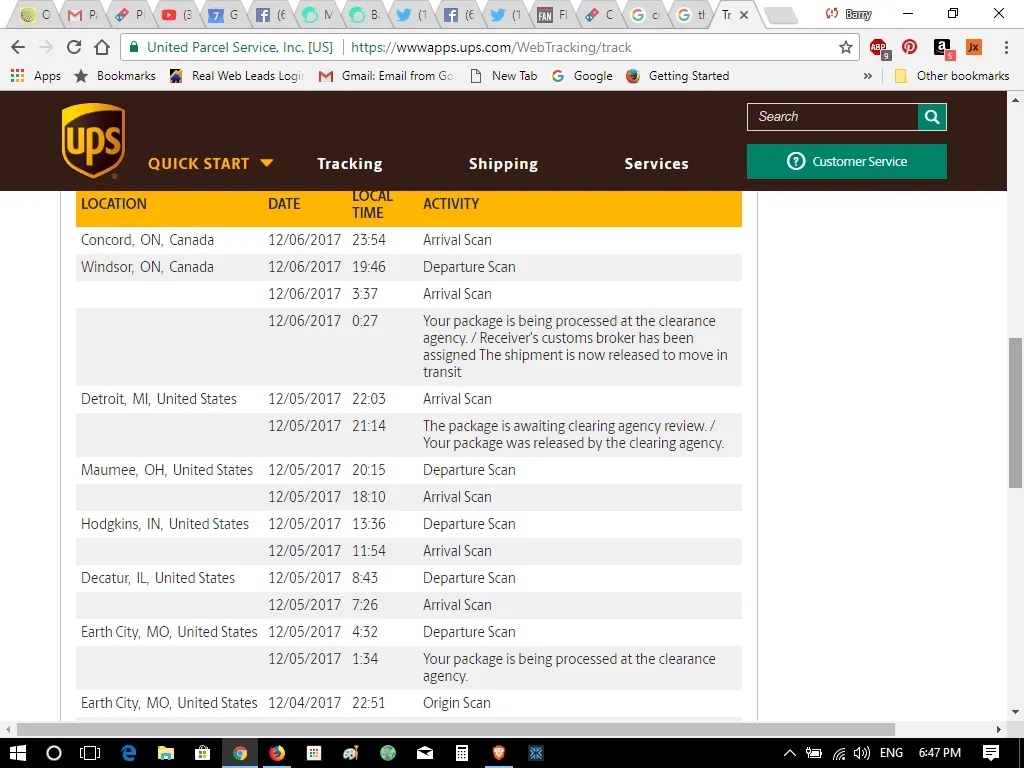Open the Bookmarks folder in bookmarks bar
This screenshot has width=1024, height=768.
(x=114, y=76)
